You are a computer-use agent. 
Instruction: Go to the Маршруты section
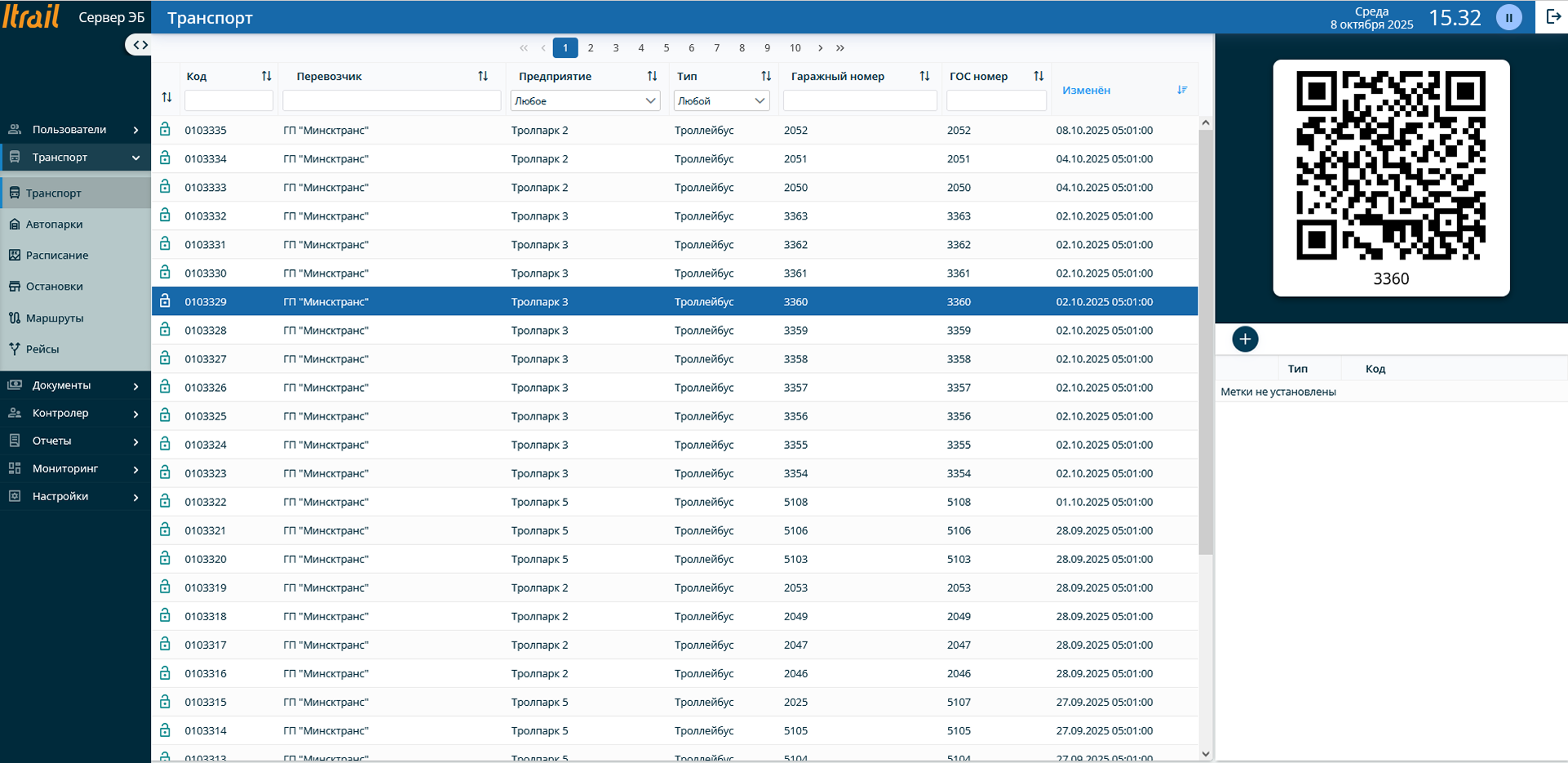pos(54,318)
